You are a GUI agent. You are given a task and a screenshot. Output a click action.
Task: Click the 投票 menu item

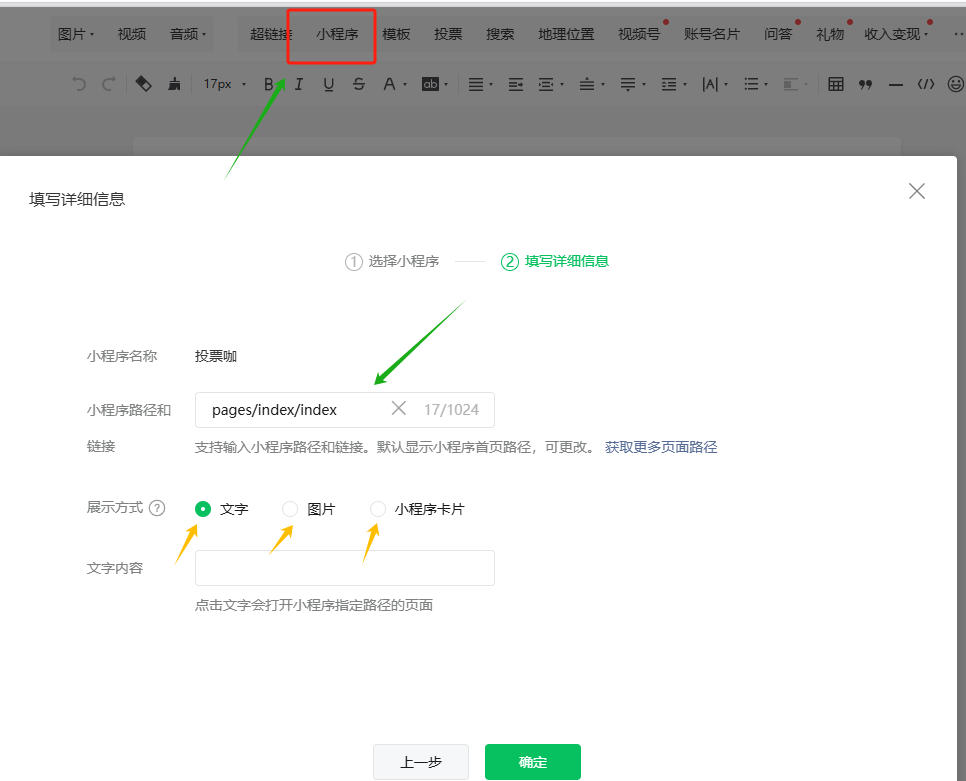448,34
